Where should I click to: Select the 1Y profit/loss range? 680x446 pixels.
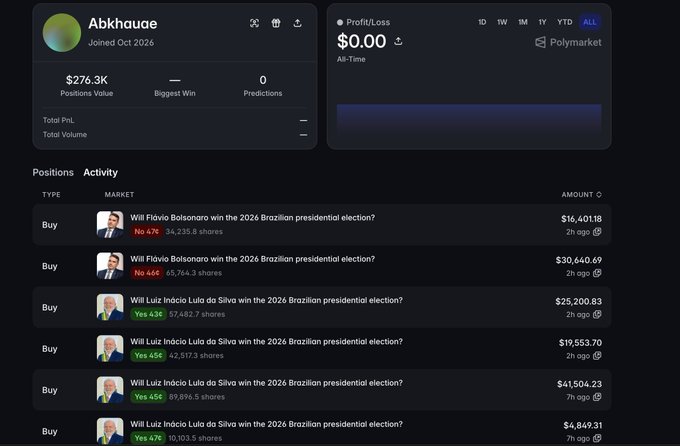point(542,22)
